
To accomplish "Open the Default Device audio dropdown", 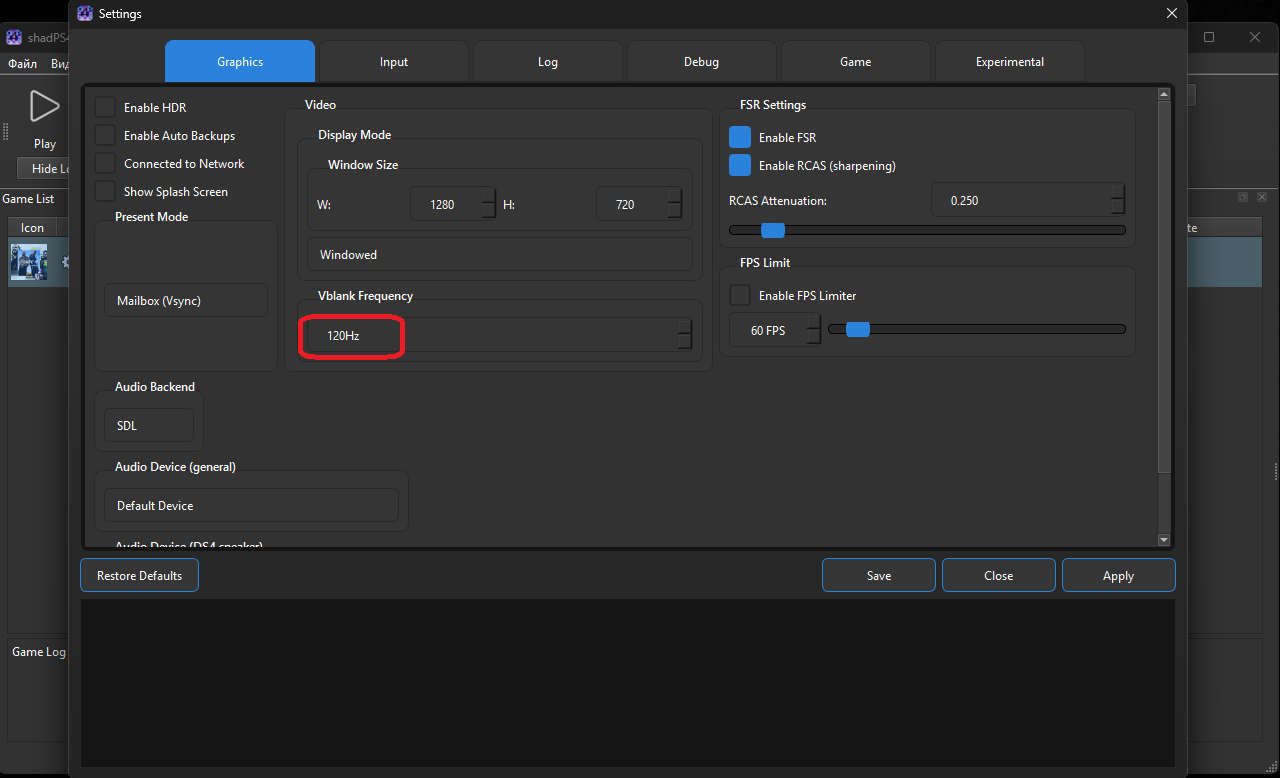I will point(251,505).
